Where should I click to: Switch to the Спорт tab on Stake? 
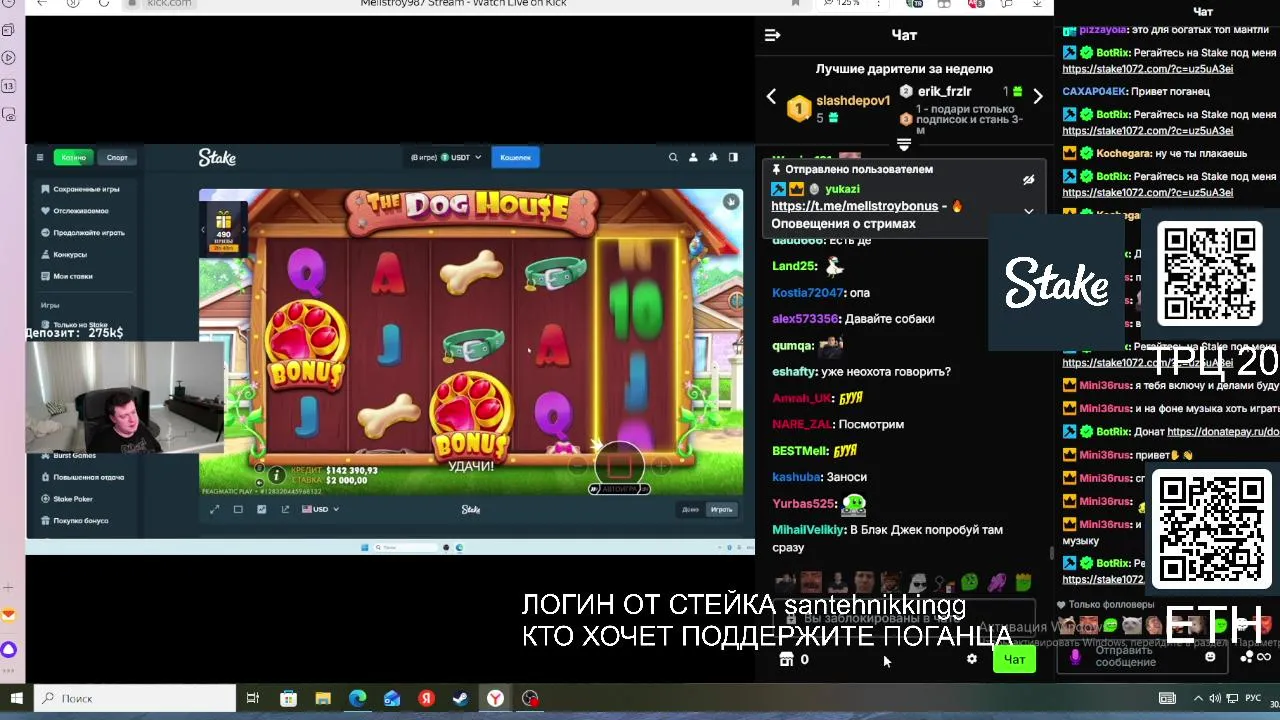pos(117,157)
